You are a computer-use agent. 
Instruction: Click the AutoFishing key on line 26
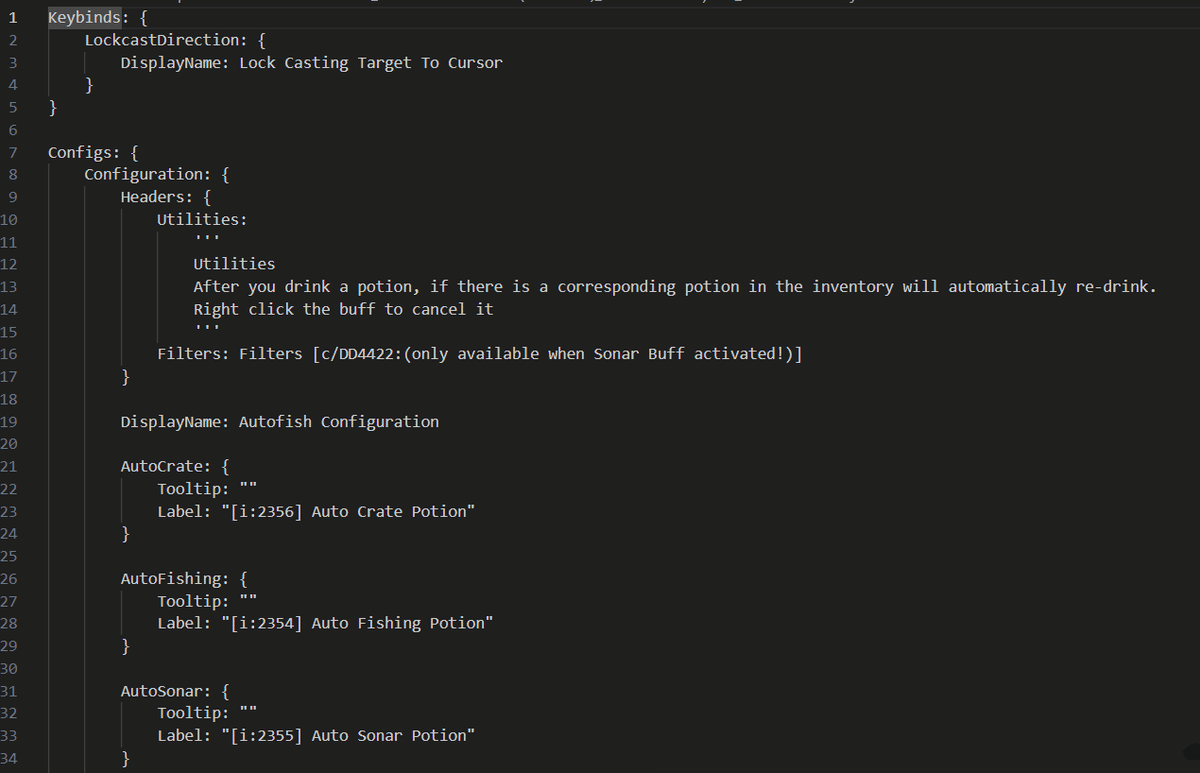[x=174, y=578]
